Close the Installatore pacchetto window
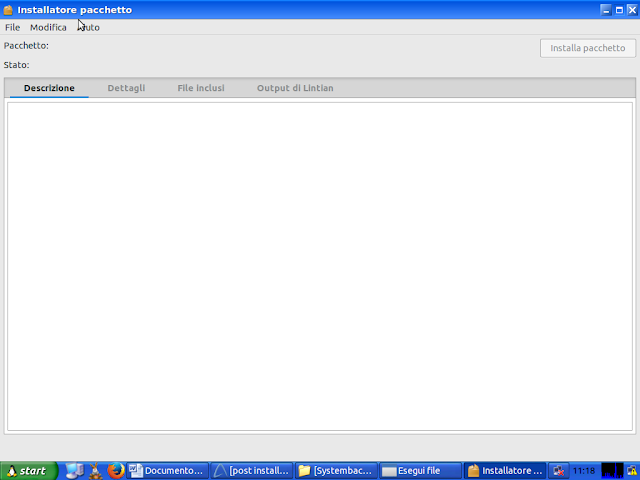Image resolution: width=640 pixels, height=480 pixels. pos(632,10)
